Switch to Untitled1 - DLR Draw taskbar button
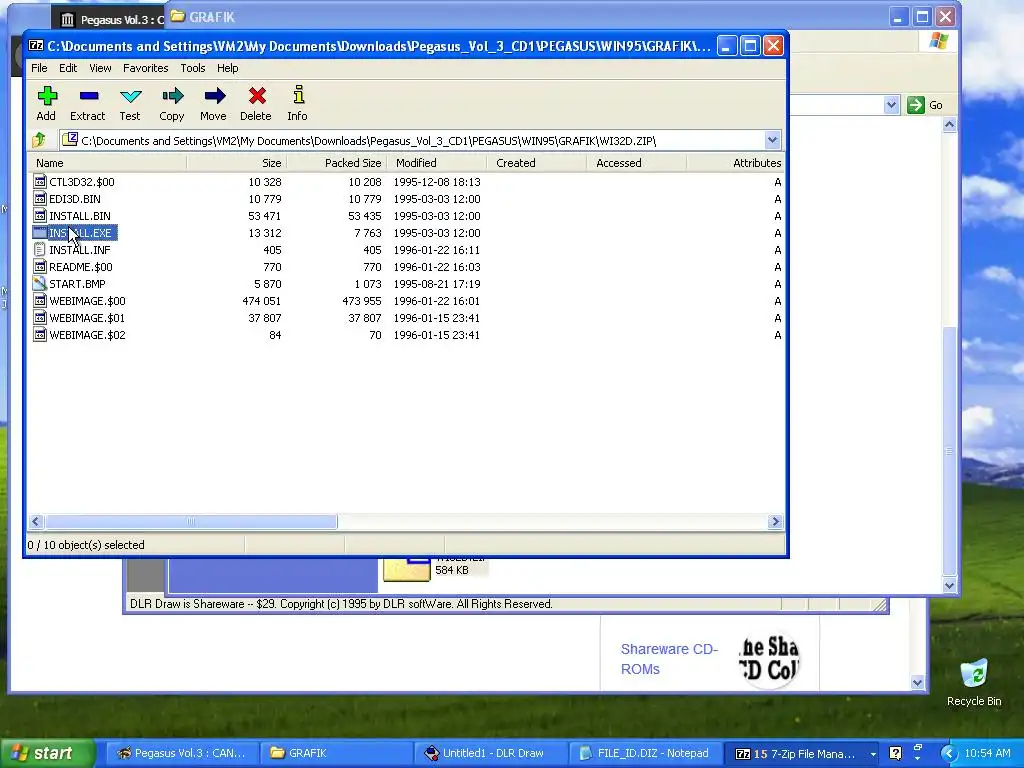Screen dimensions: 1024x768 click(x=490, y=754)
